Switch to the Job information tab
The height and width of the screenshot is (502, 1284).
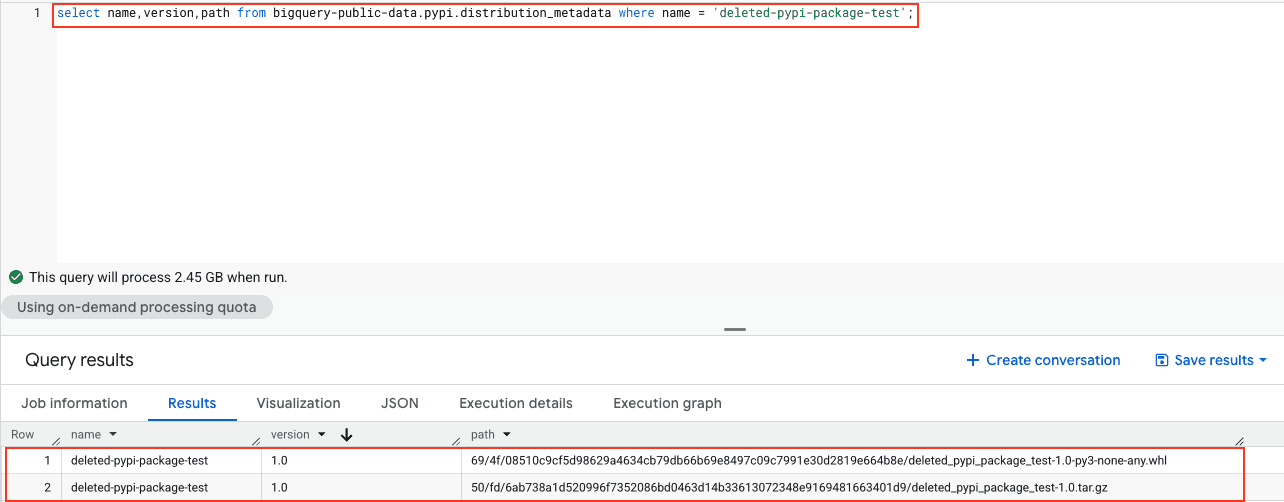[75, 403]
